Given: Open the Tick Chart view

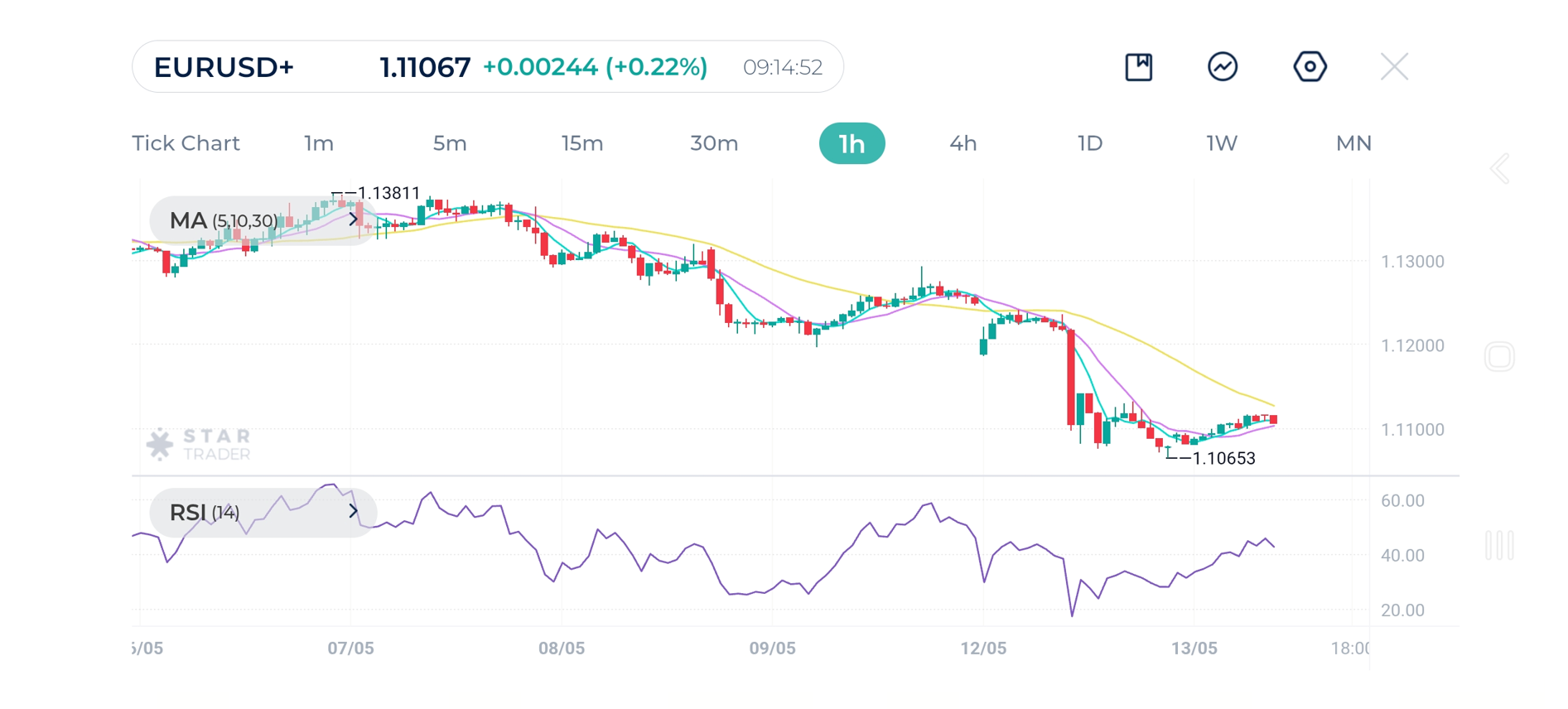Looking at the screenshot, I should click(186, 143).
